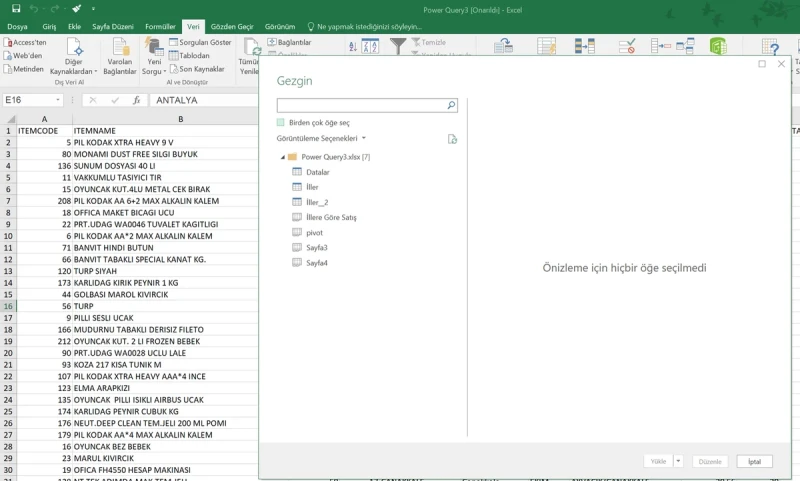This screenshot has width=800, height=481.
Task: Toggle the Filter funnel icon
Action: pyautogui.click(x=398, y=46)
